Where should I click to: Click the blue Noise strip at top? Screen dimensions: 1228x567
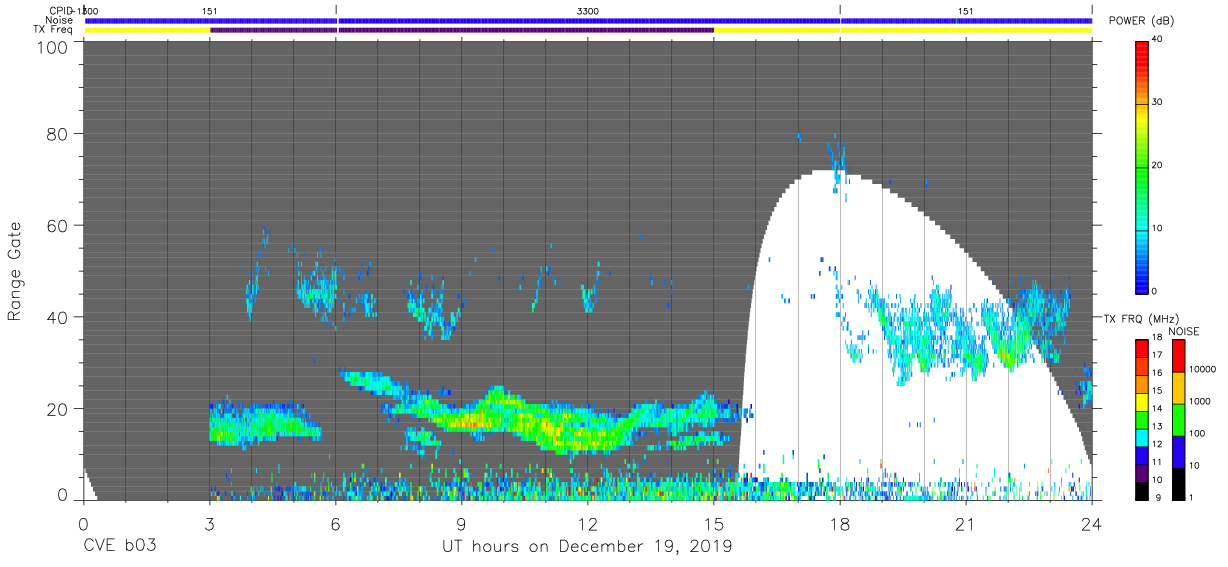coord(588,20)
